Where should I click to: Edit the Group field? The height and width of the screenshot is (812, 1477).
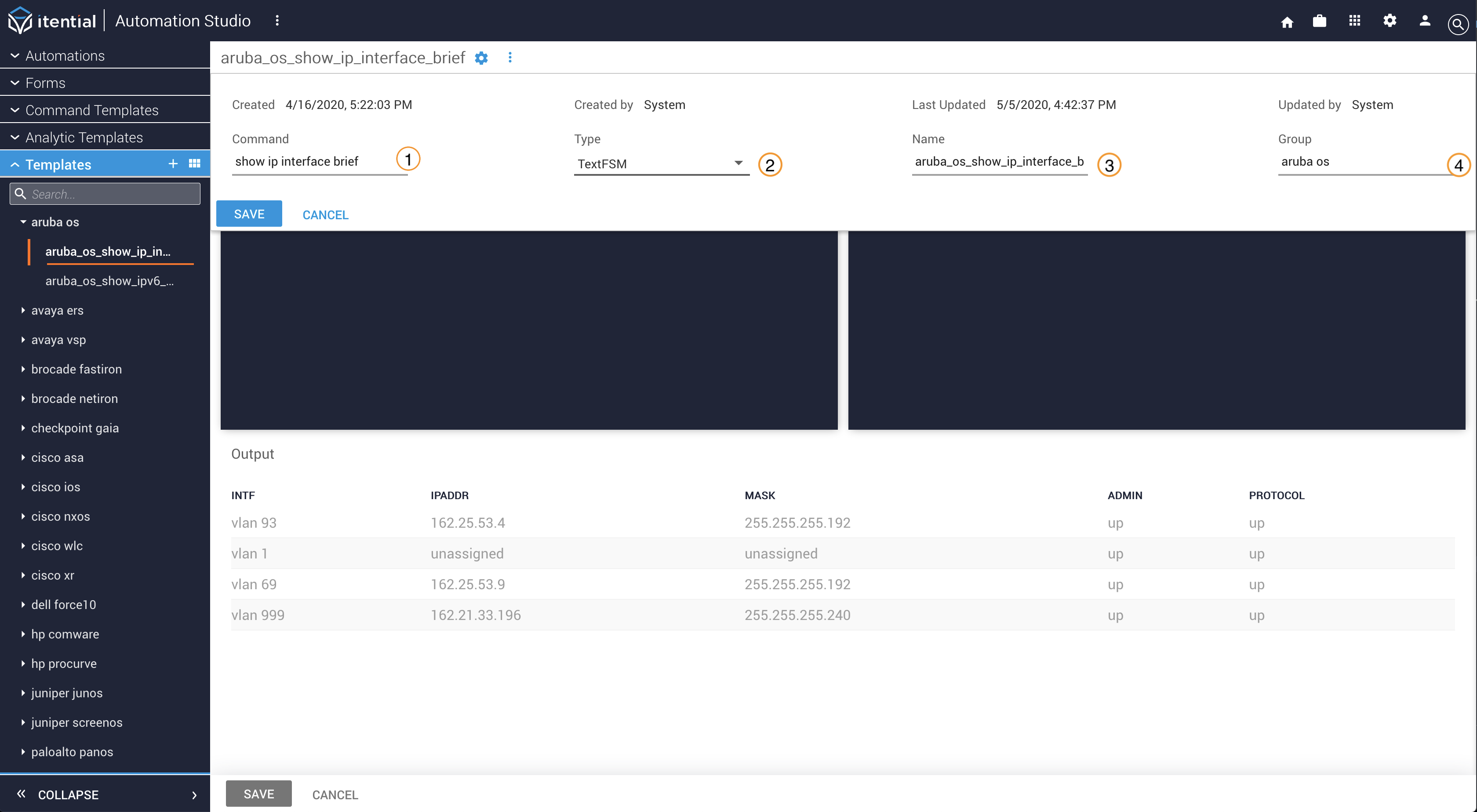(x=1365, y=162)
